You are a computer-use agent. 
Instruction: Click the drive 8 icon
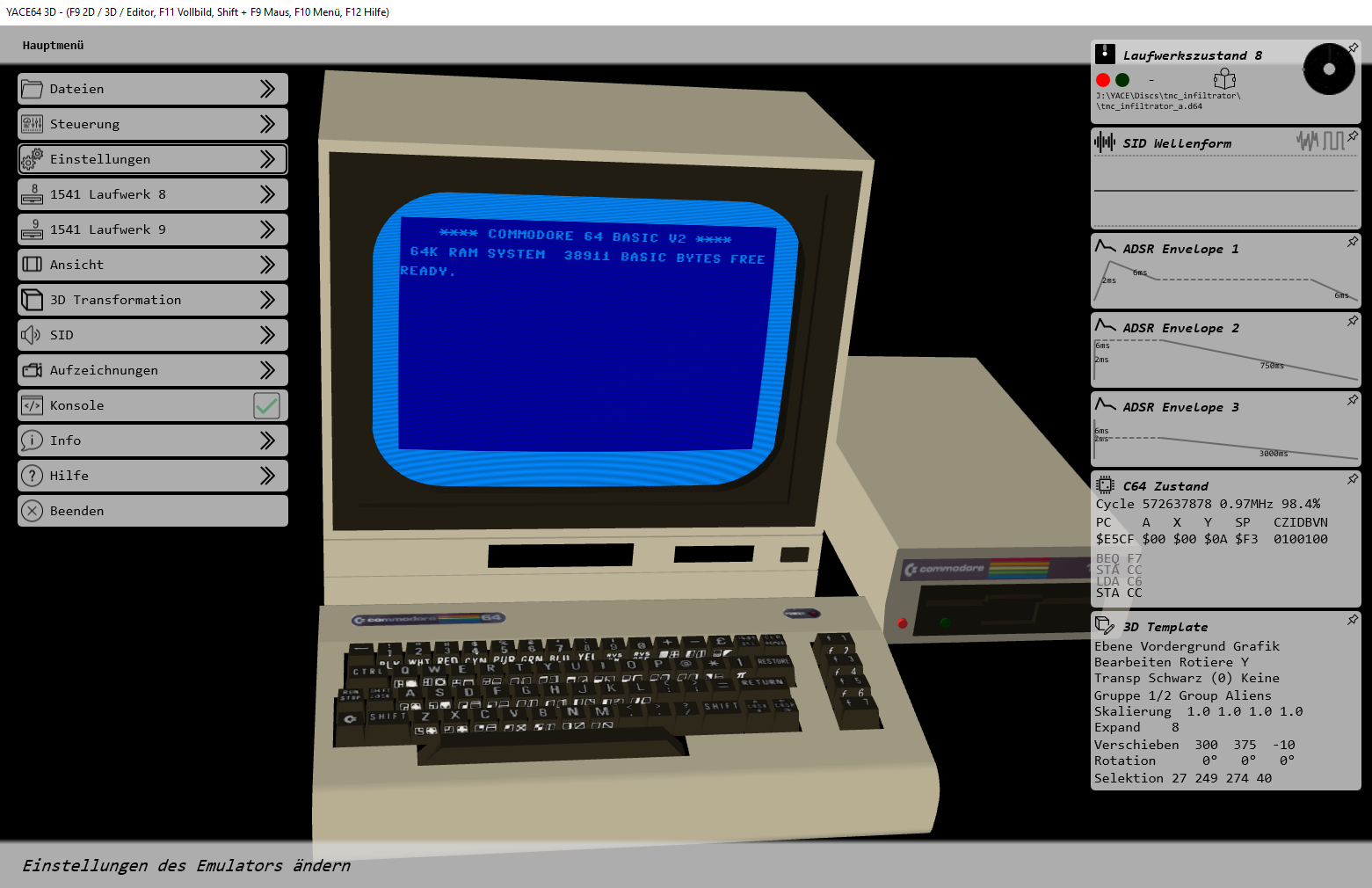(x=32, y=194)
